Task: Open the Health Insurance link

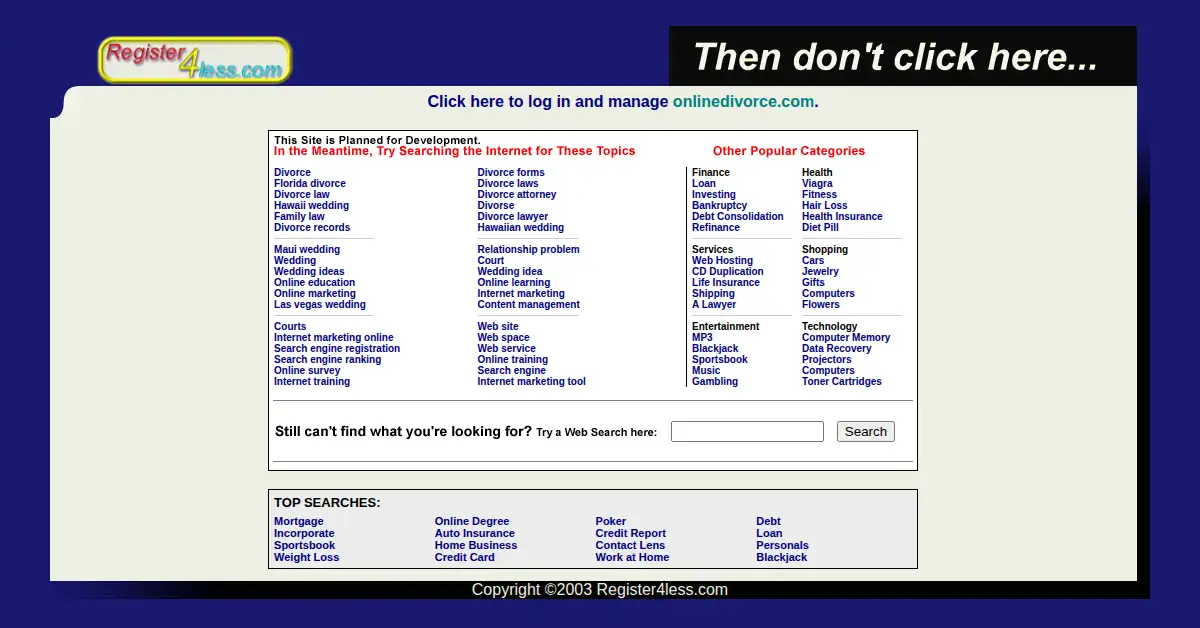Action: (x=842, y=217)
